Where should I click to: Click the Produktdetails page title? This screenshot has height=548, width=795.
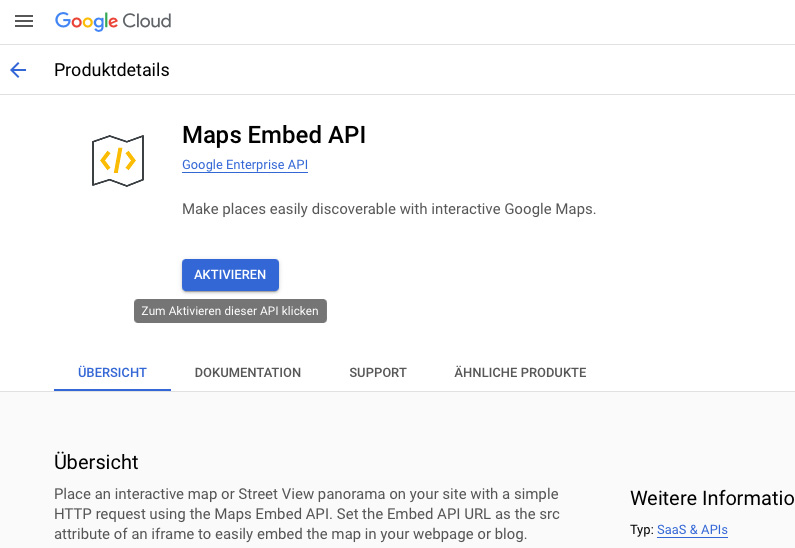[112, 70]
